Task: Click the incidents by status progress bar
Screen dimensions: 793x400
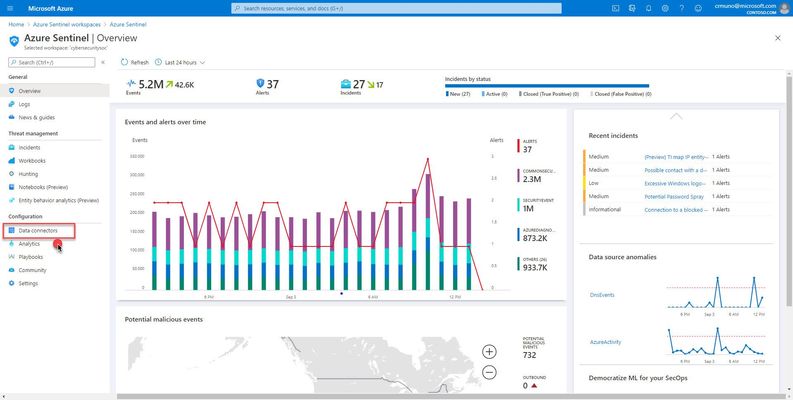Action: [547, 86]
